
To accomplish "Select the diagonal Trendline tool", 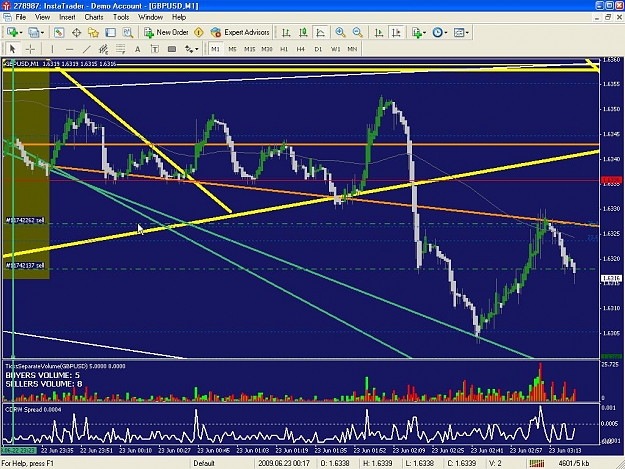I will point(86,49).
